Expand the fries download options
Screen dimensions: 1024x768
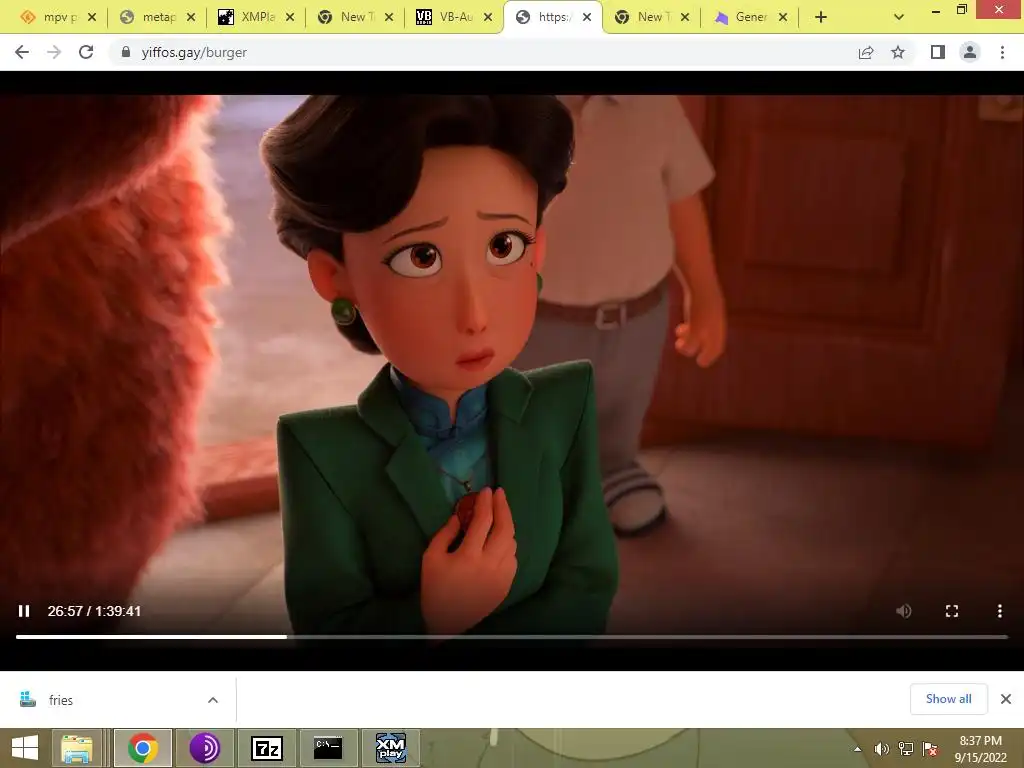[x=213, y=700]
